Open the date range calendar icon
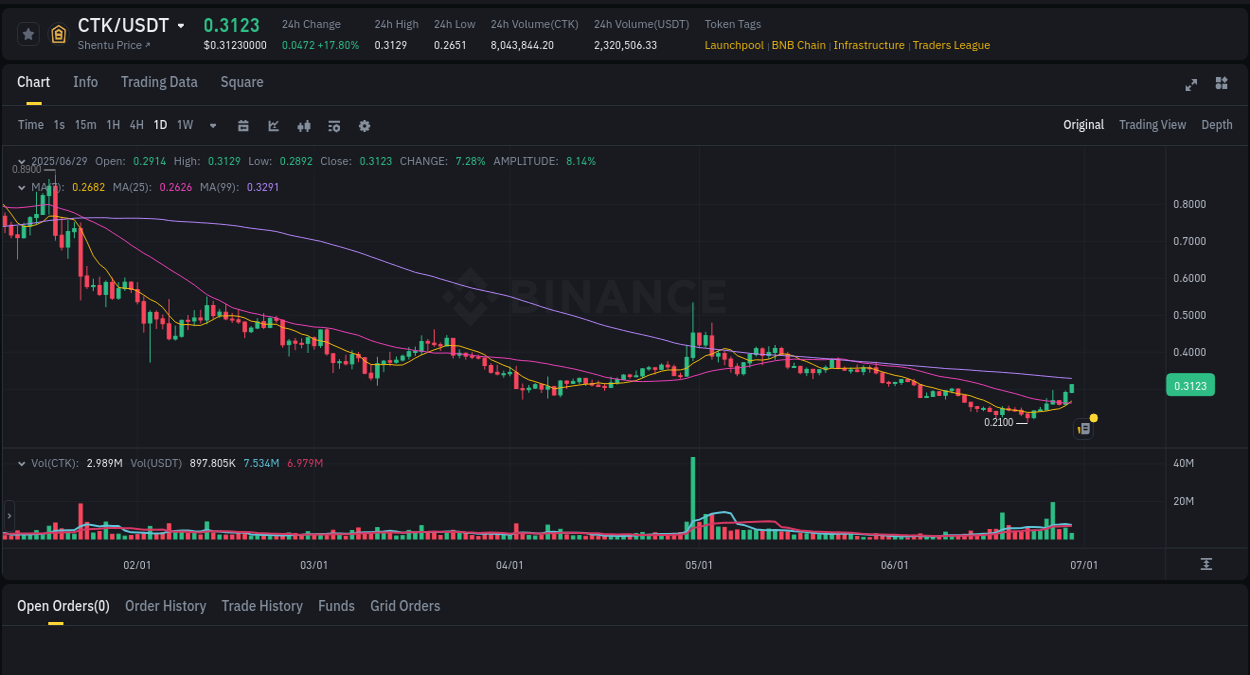The height and width of the screenshot is (675, 1250). tap(243, 125)
